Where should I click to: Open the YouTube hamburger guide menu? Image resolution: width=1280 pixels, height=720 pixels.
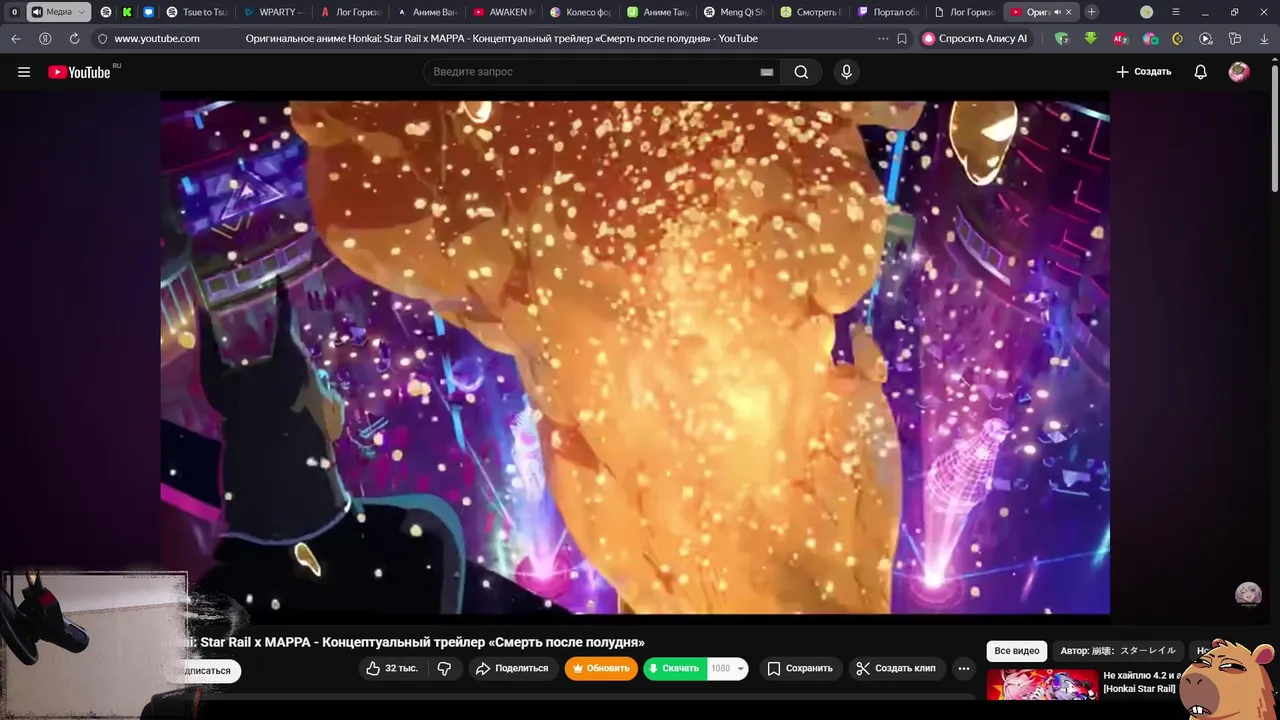click(24, 72)
